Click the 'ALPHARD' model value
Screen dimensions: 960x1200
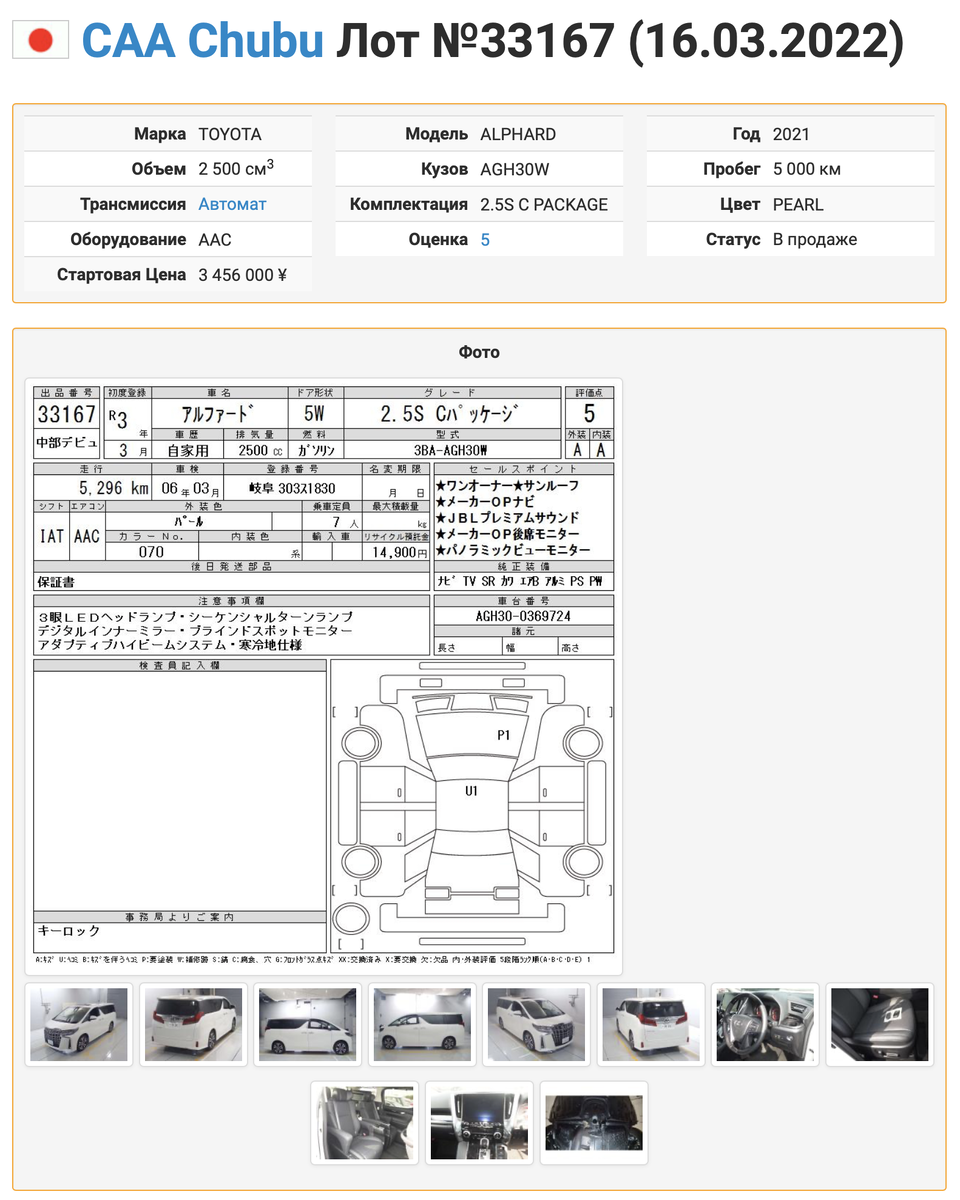point(518,134)
